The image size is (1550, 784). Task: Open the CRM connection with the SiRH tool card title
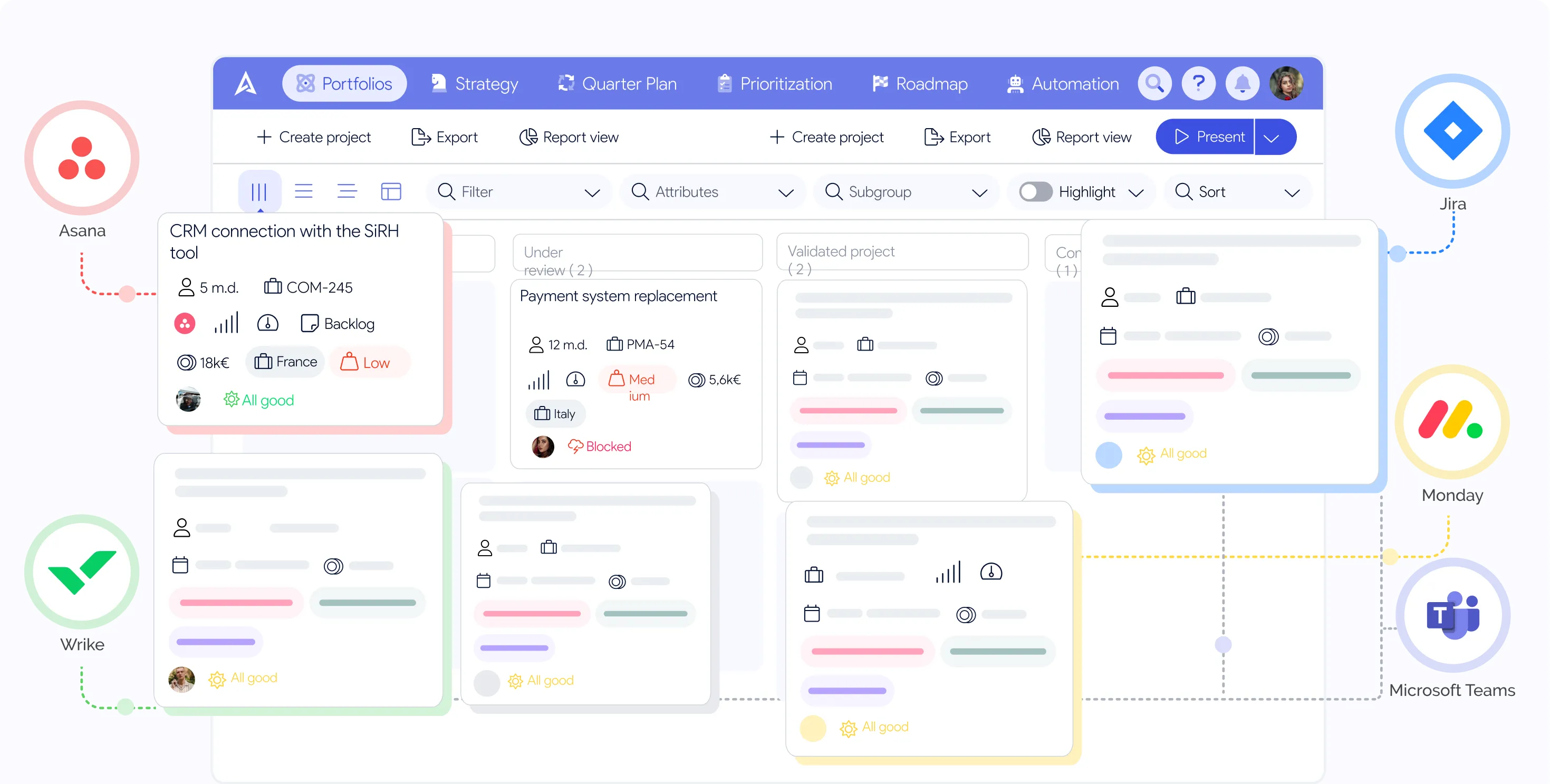284,241
